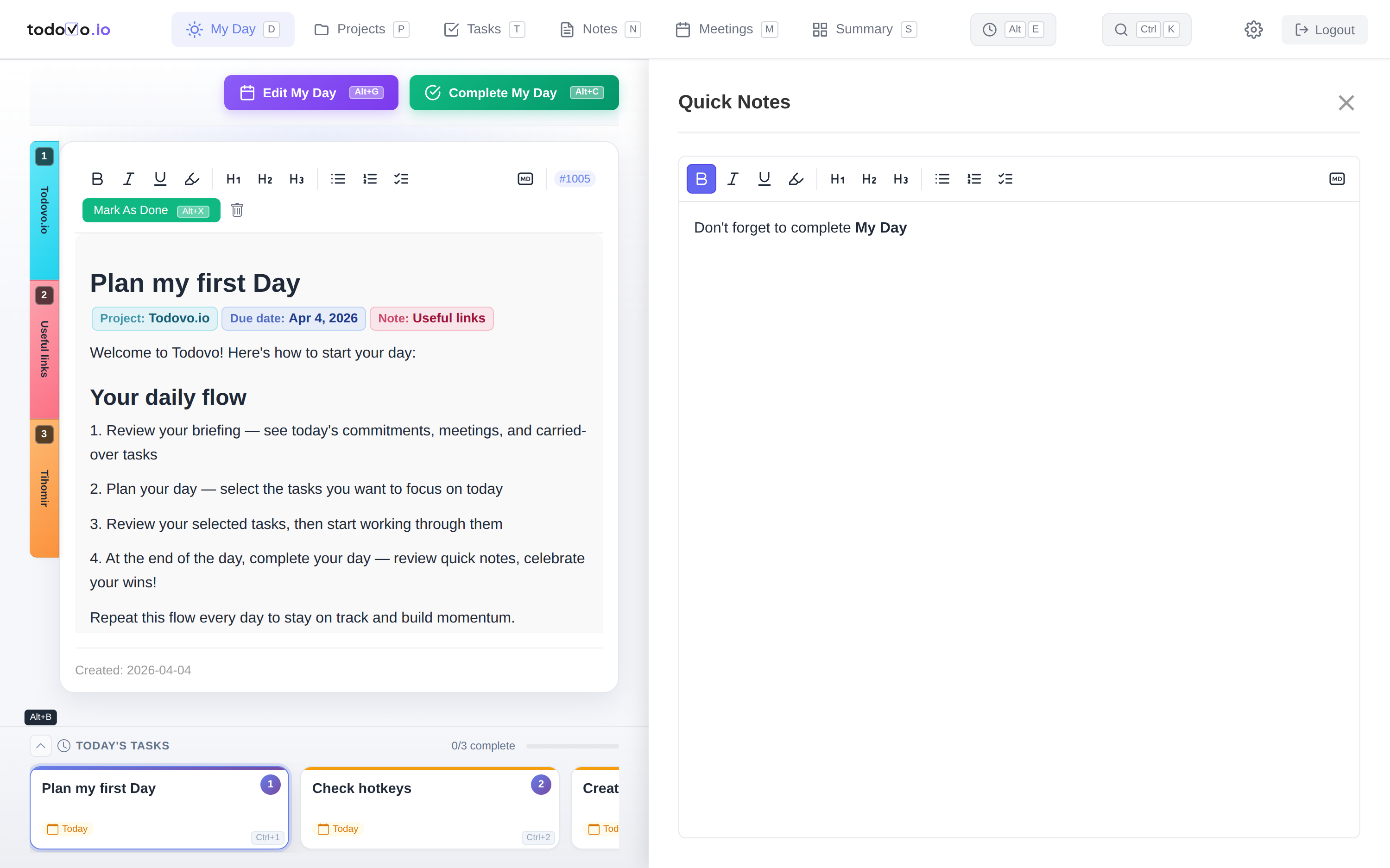Toggle underline in Quick Notes toolbar
Viewport: 1390px width, 868px height.
click(764, 179)
